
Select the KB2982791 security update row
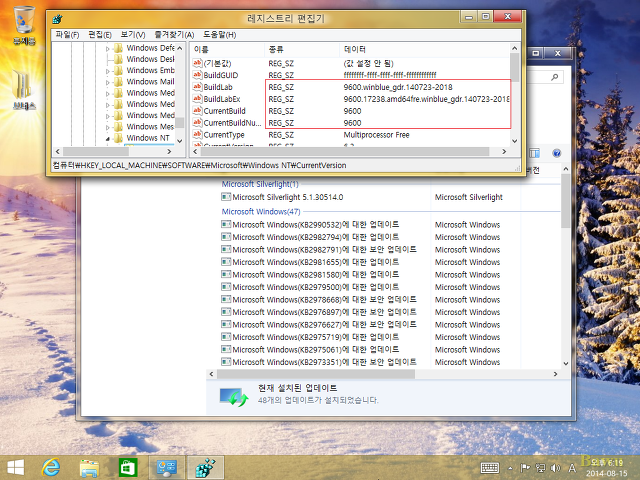390,249
